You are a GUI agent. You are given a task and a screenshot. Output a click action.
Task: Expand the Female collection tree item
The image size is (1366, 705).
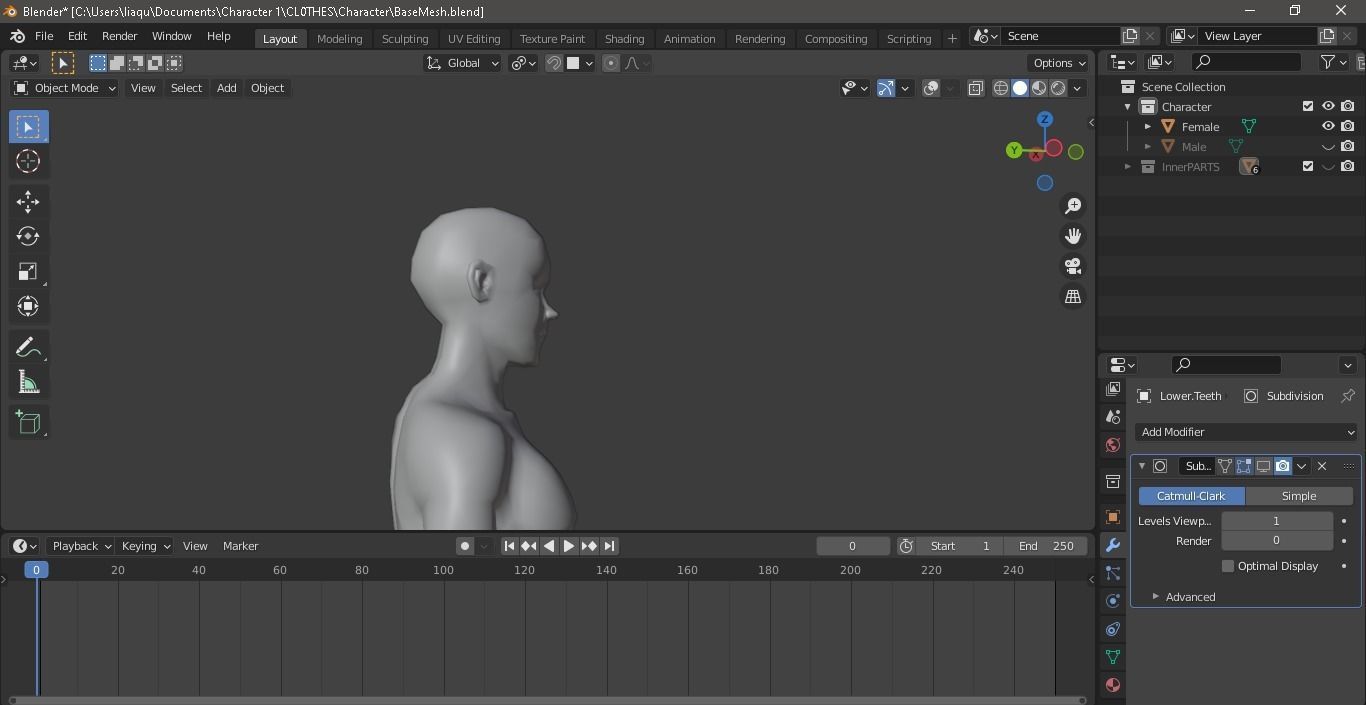tap(1148, 127)
